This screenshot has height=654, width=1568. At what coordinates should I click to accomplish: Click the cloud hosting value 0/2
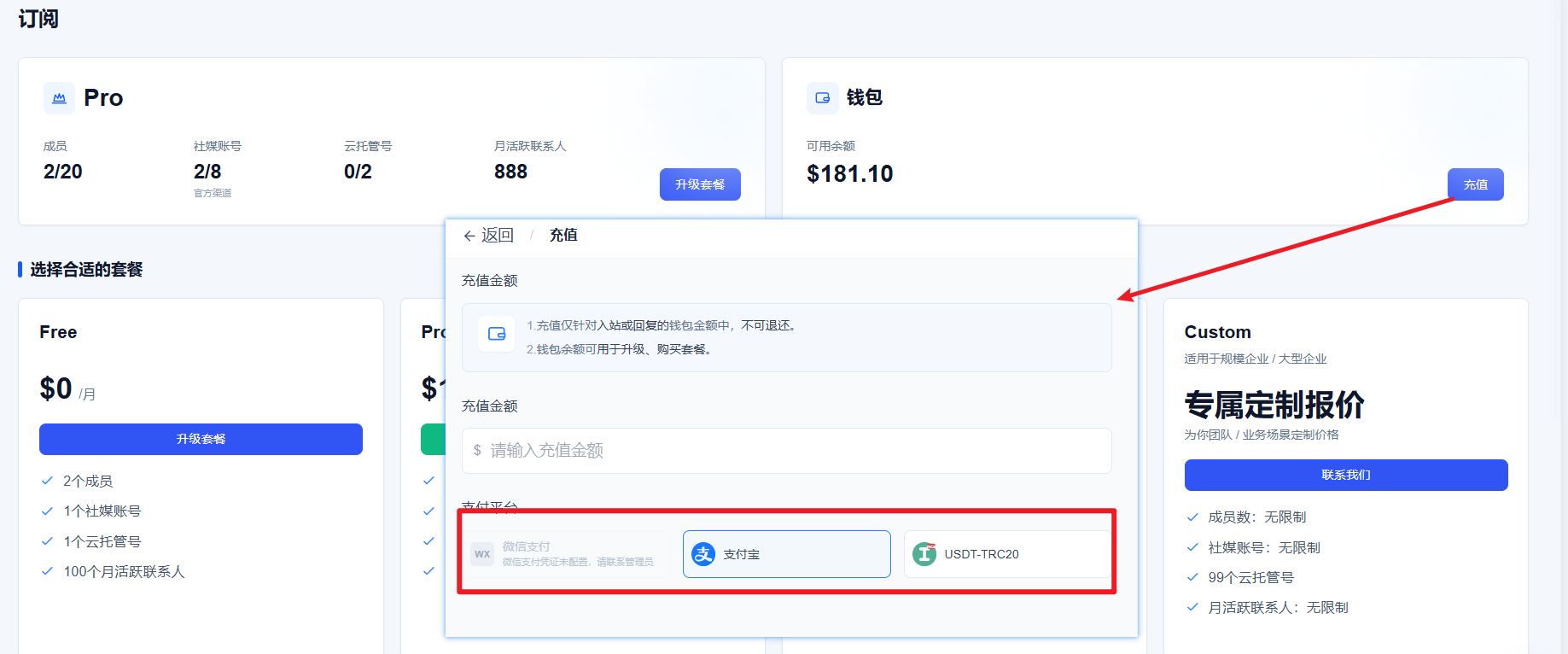[x=358, y=172]
